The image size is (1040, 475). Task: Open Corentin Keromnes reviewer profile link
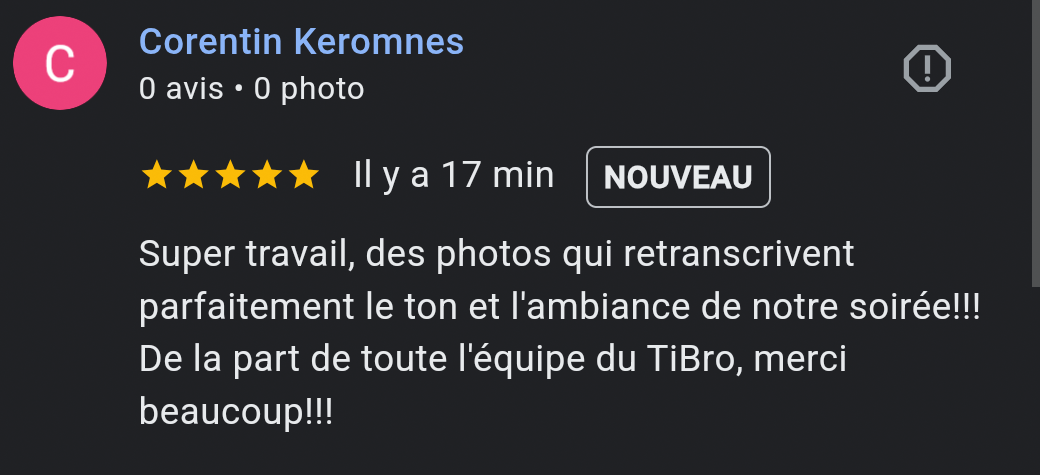coord(301,42)
